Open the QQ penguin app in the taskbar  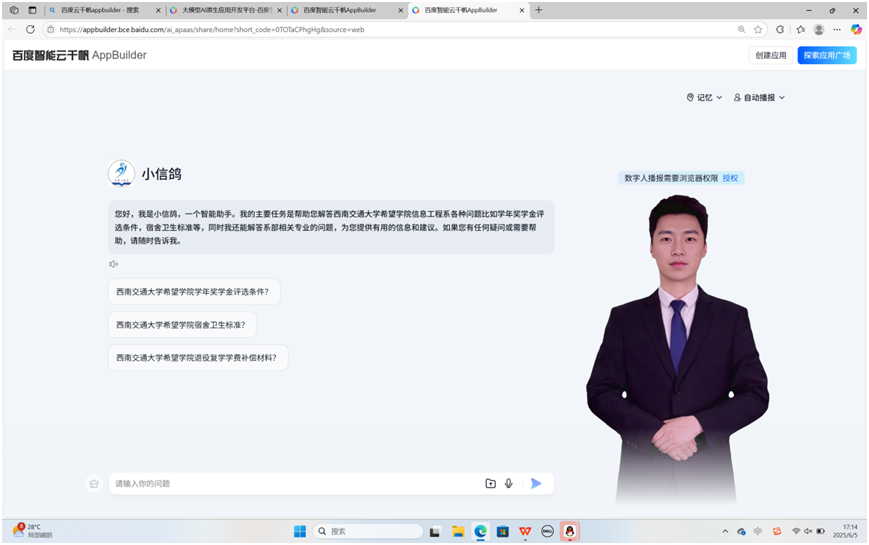[x=570, y=531]
